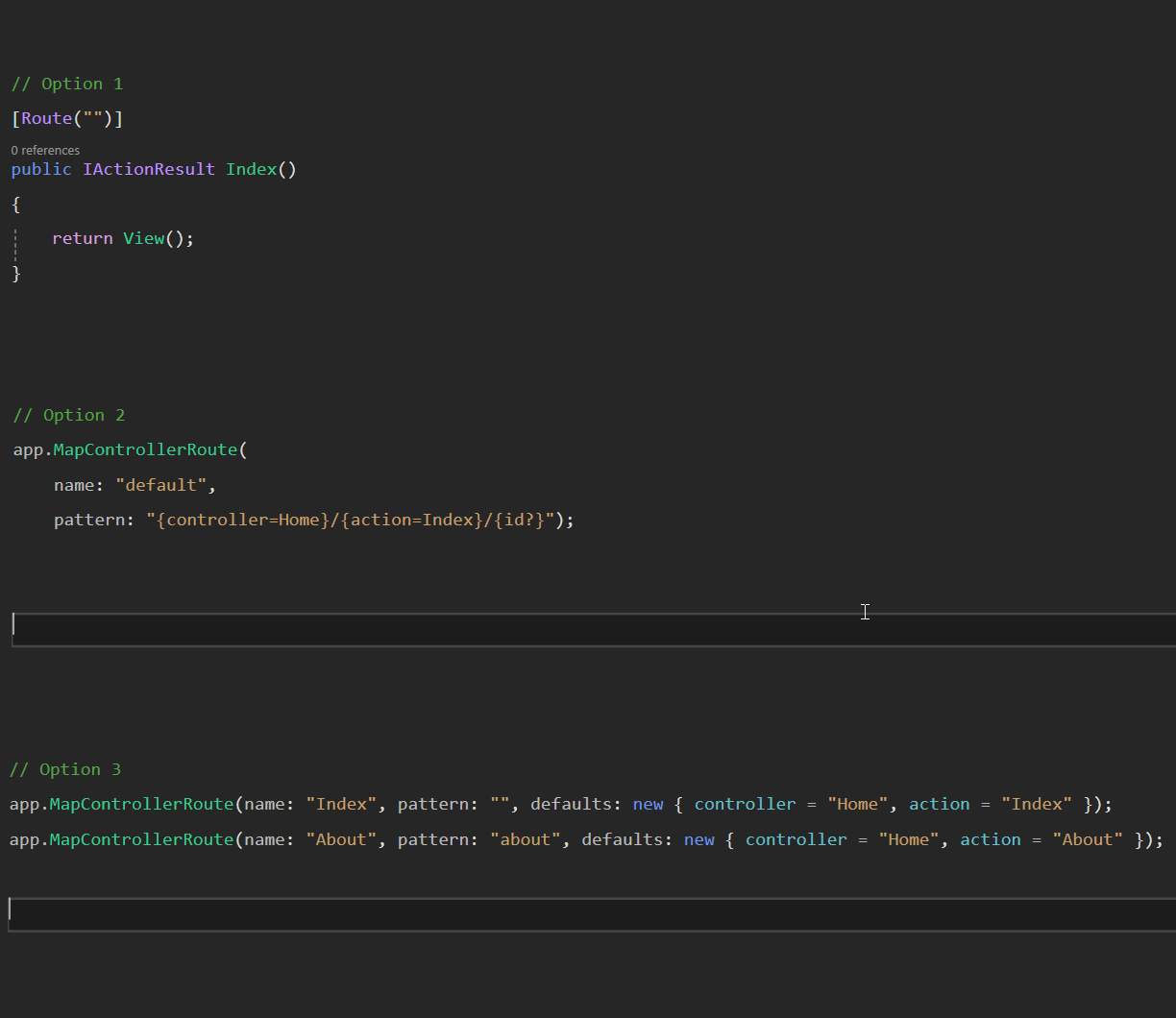Select the "// Option 3" comment
Viewport: 1176px width, 1018px height.
pyautogui.click(x=65, y=769)
